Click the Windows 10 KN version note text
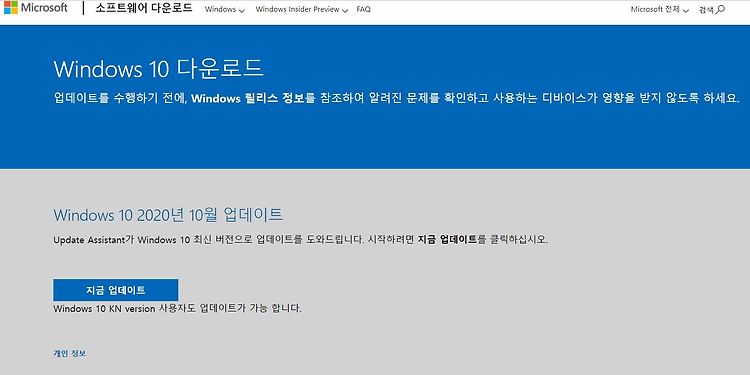 (x=177, y=309)
